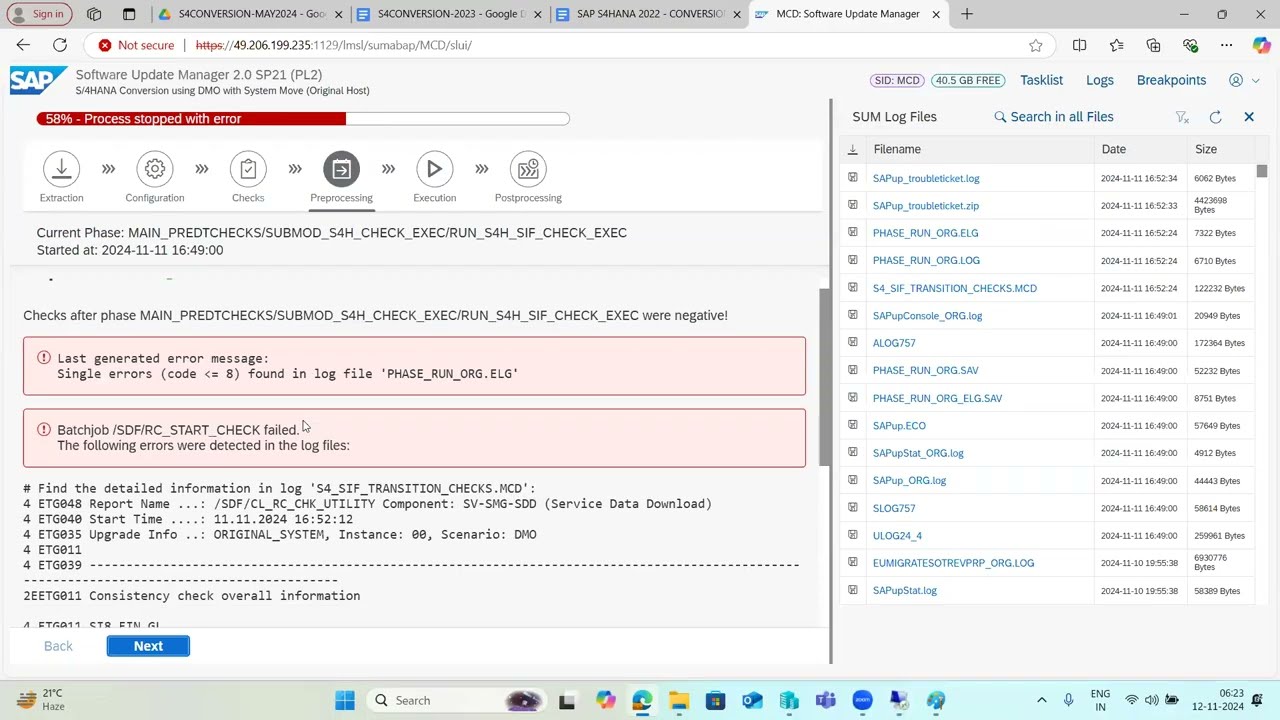Select the Preprocessing phase icon
Image resolution: width=1280 pixels, height=720 pixels.
point(341,169)
